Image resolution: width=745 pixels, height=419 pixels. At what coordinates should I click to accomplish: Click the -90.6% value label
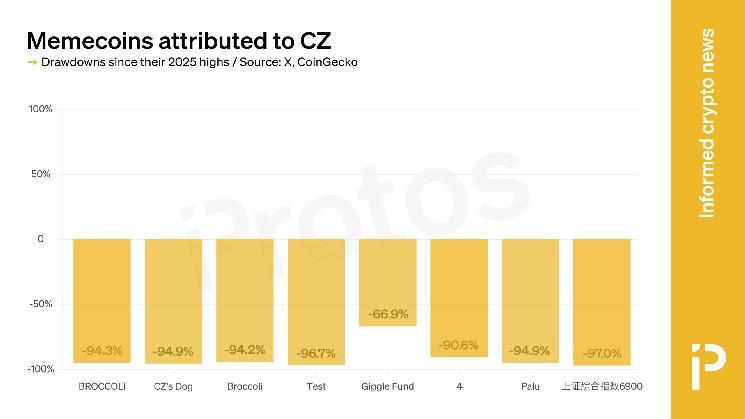459,345
